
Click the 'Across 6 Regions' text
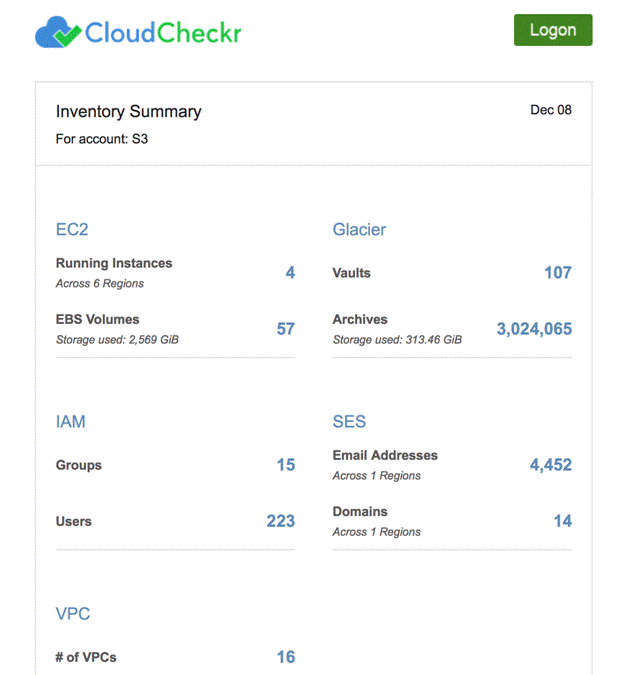[100, 284]
